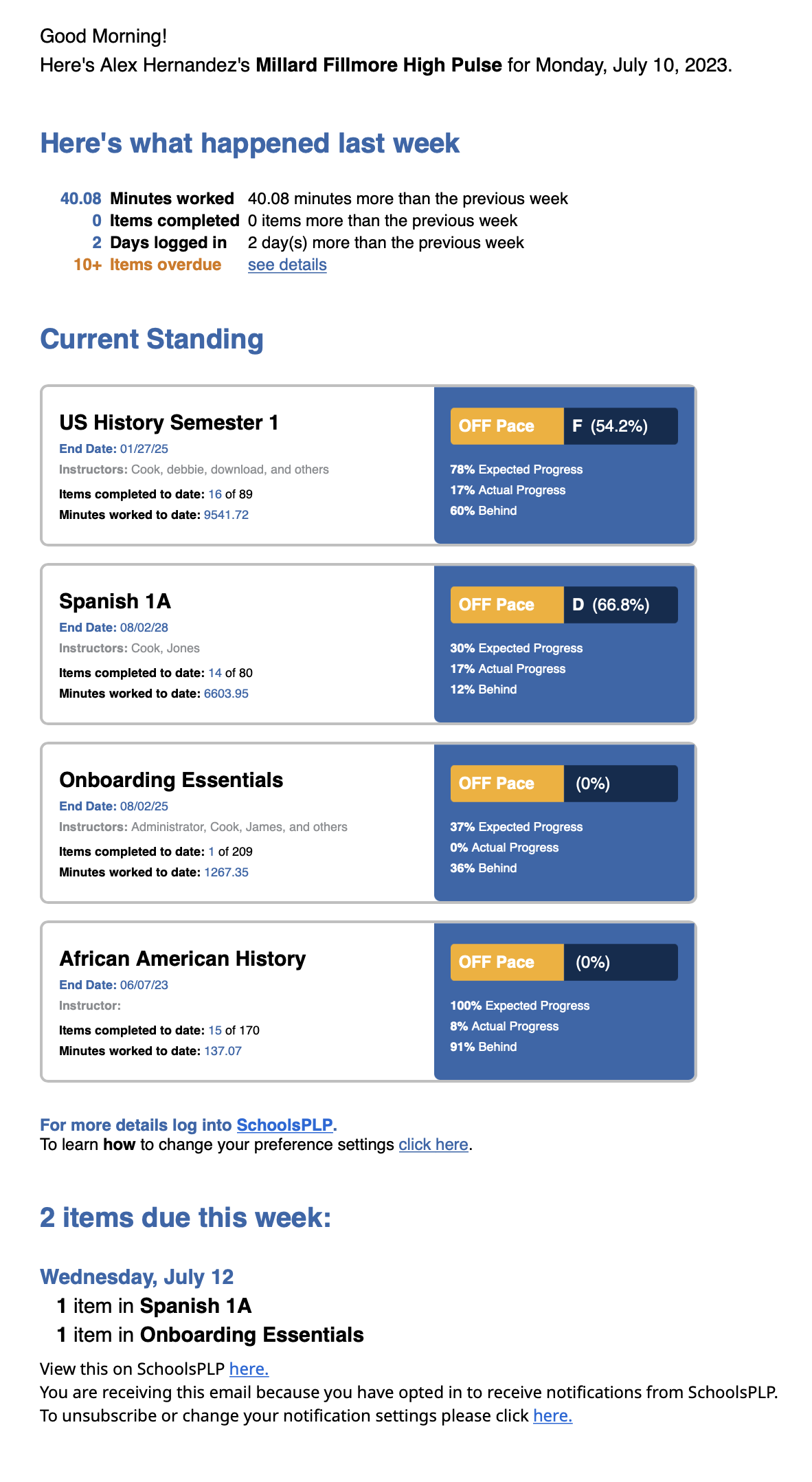Click the "Current Standing" heading
Image resolution: width=812 pixels, height=1482 pixels.
(x=152, y=340)
